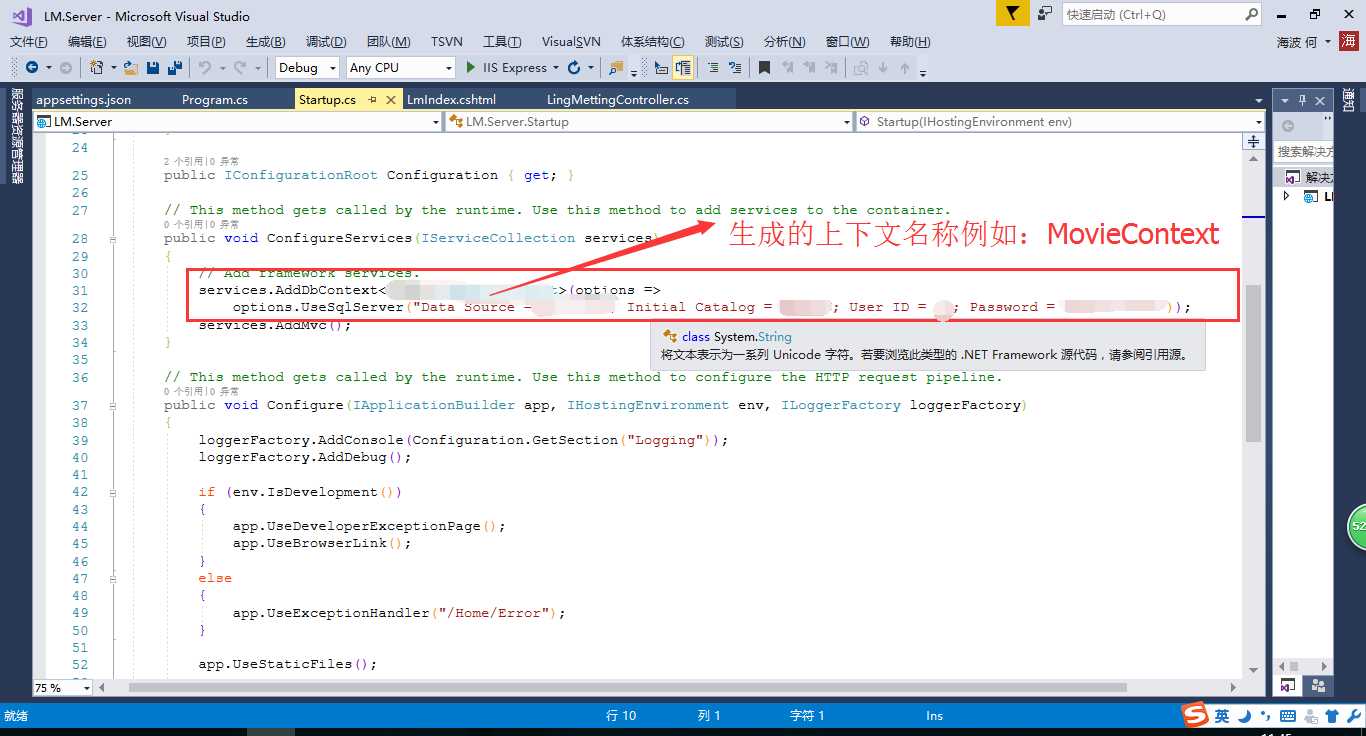
Task: Click the red user avatar icon
Action: coord(1349,41)
